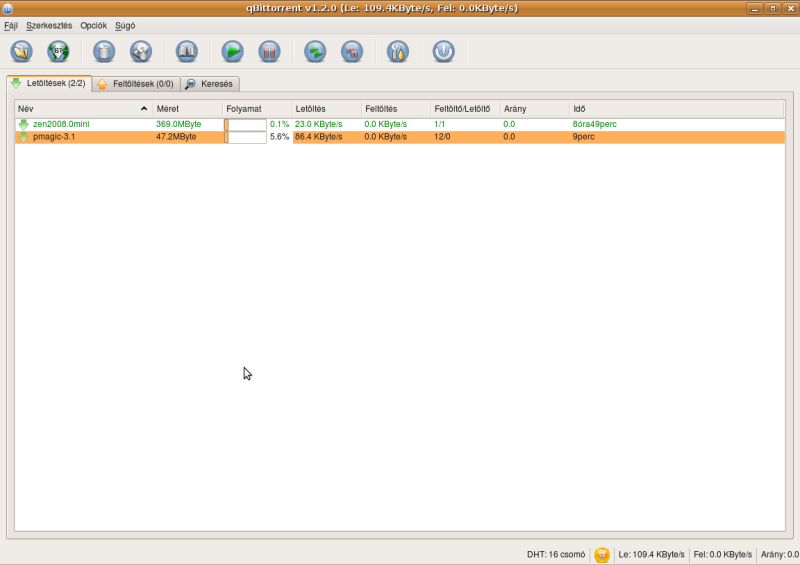800x565 pixels.
Task: Open Súgó menu
Action: [x=125, y=26]
